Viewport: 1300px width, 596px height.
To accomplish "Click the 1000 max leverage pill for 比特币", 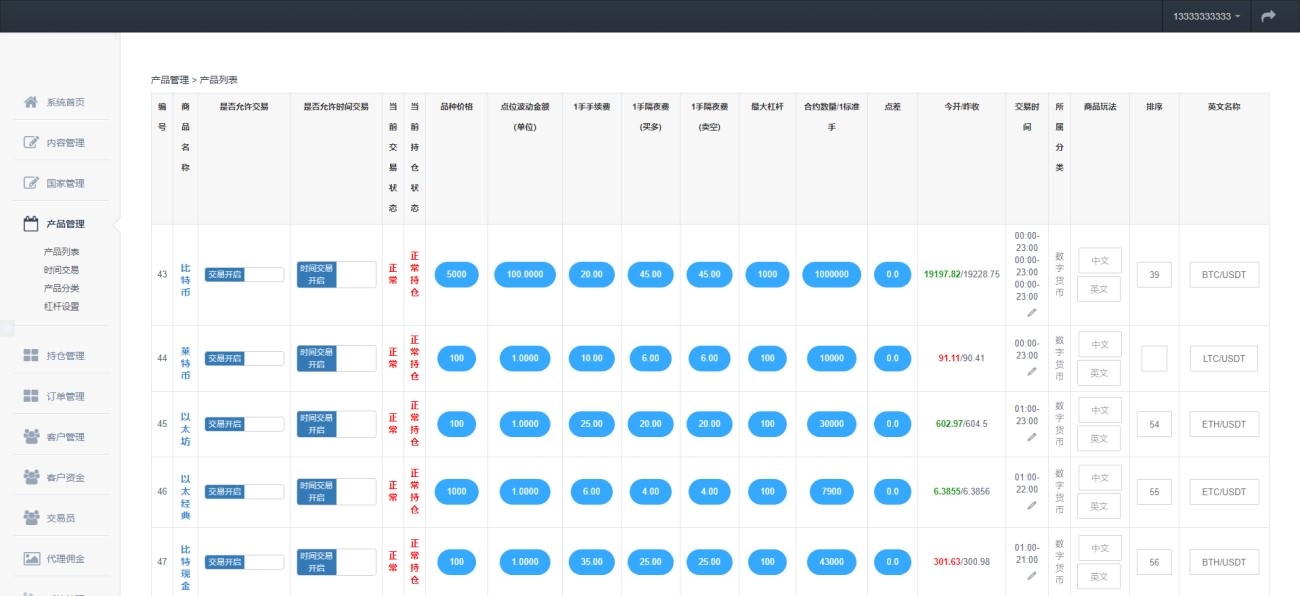I will 768,274.
